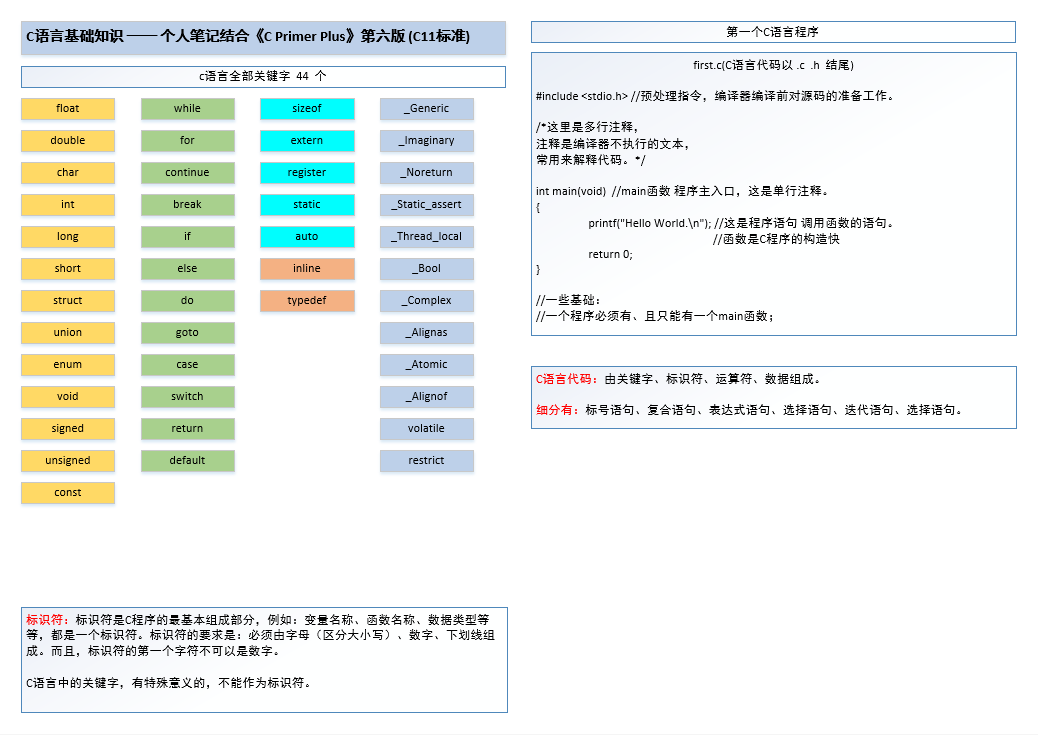Viewport: 1038px width, 735px height.
Task: Select the for keyword box
Action: (187, 140)
